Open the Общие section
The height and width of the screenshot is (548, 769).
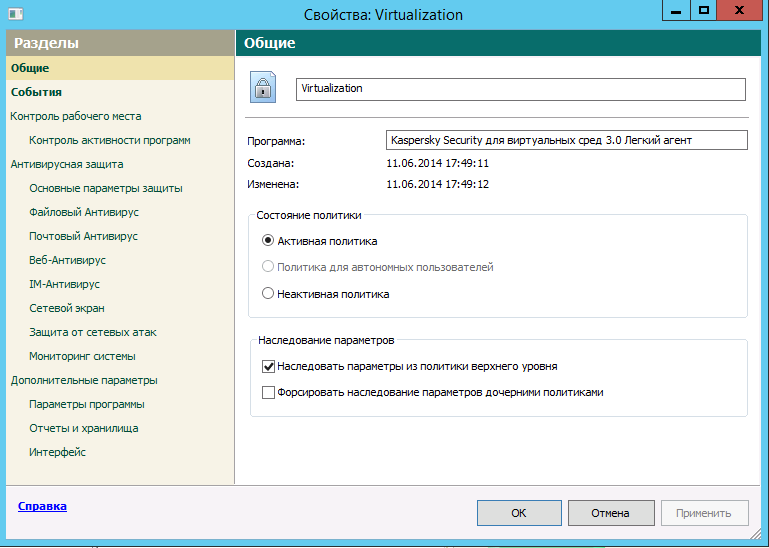(x=120, y=68)
